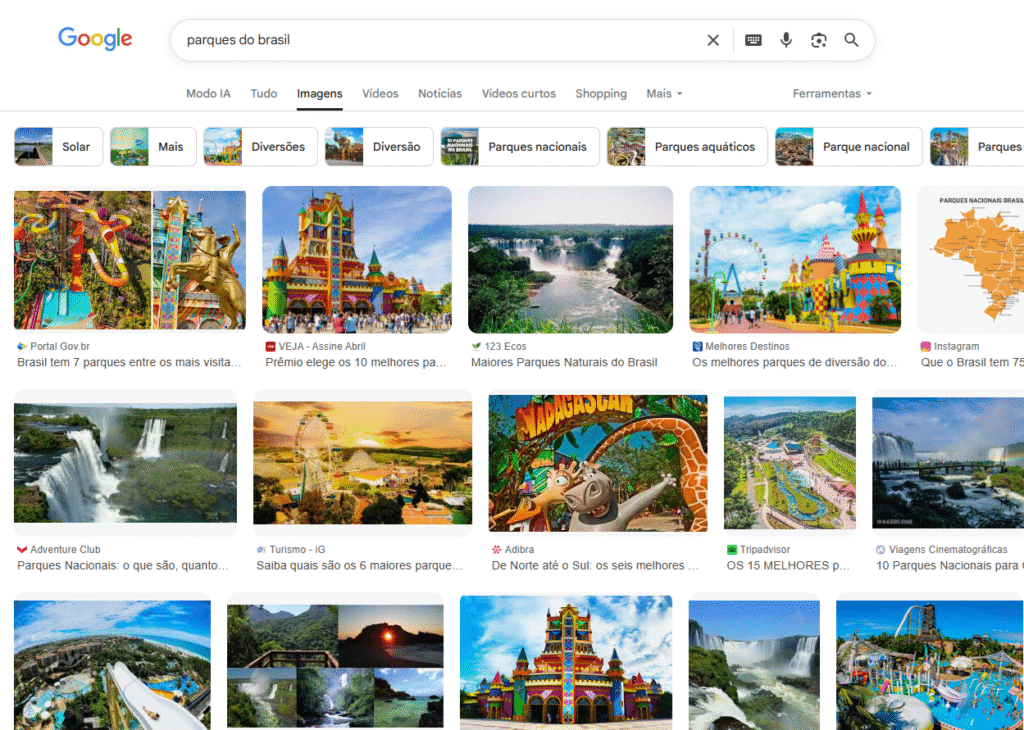This screenshot has height=730, width=1024.
Task: Click the Google logo
Action: [95, 39]
